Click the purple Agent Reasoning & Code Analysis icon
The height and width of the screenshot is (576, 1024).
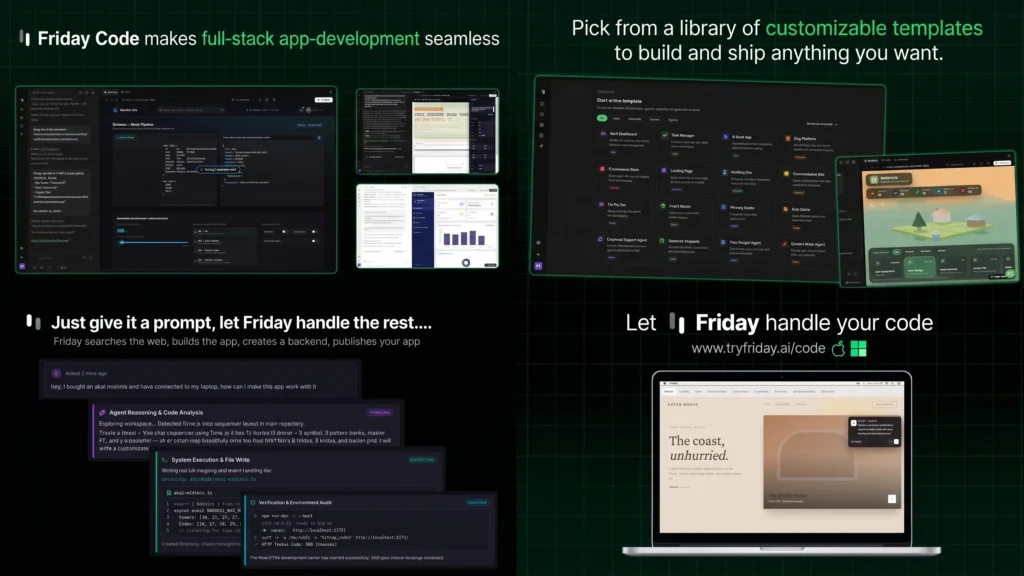tap(102, 413)
